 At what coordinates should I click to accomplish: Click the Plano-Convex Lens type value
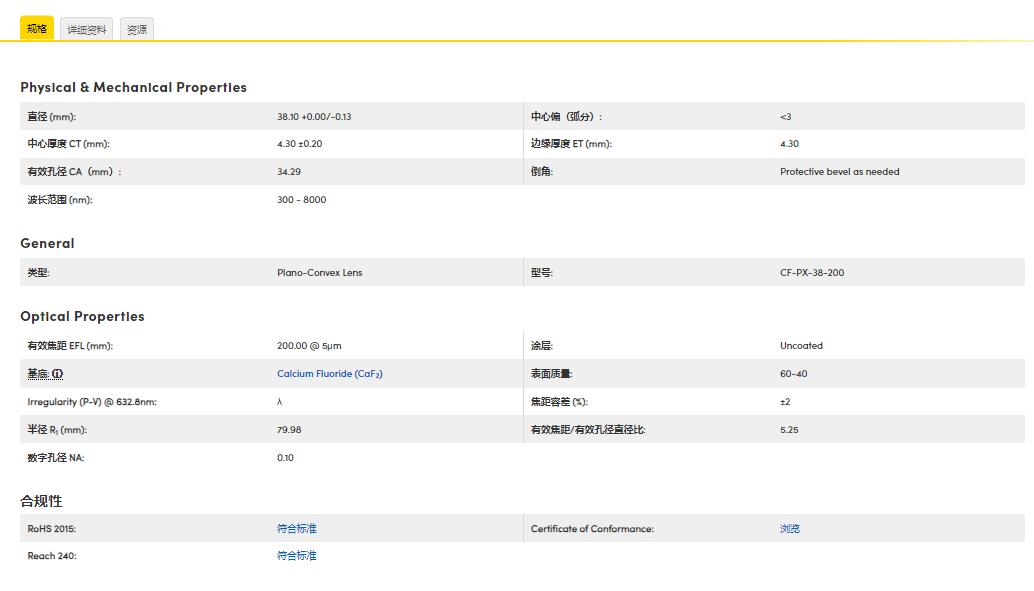[x=318, y=272]
